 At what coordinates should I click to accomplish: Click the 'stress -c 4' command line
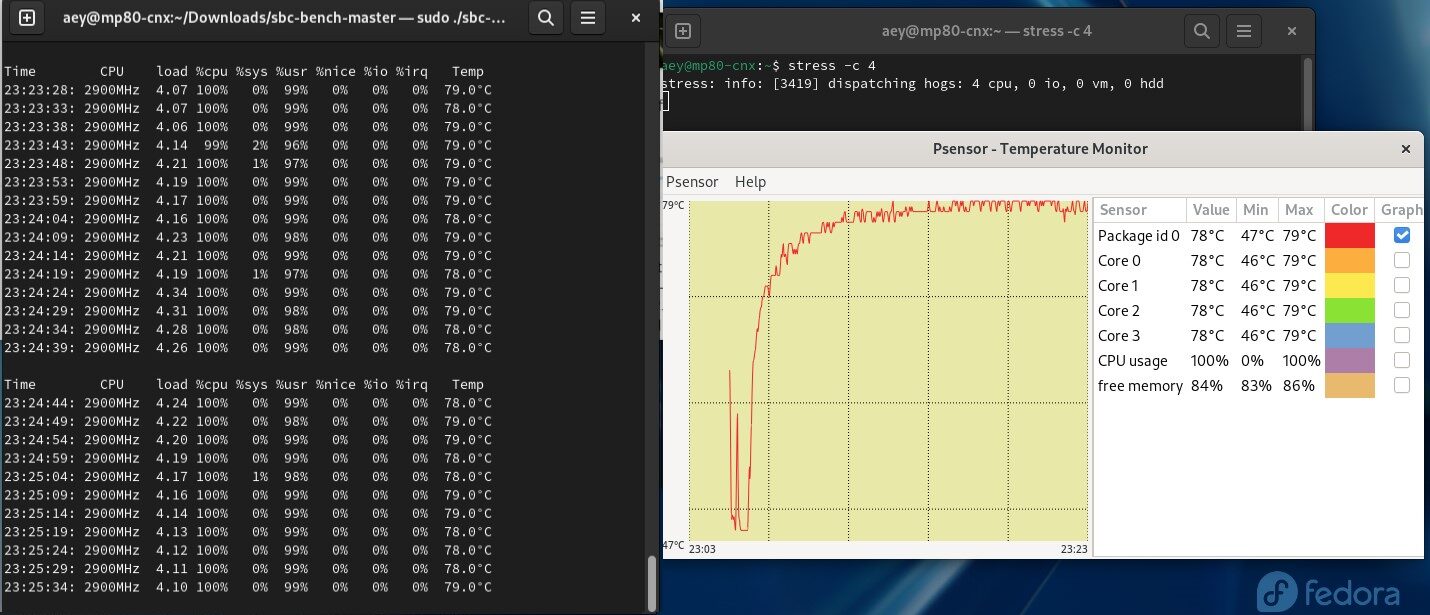pos(768,65)
